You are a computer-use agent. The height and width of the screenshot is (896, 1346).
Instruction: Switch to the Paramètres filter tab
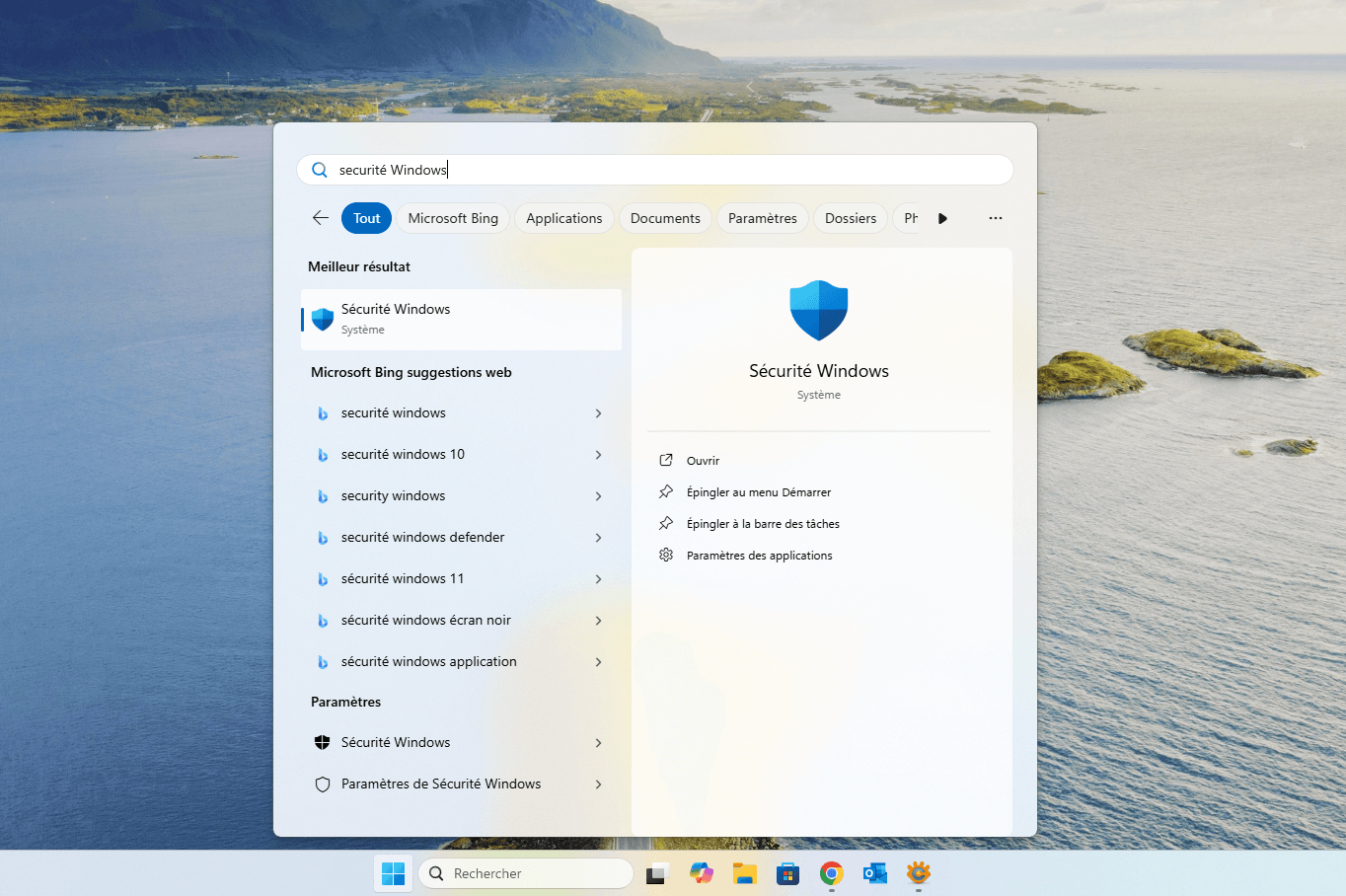tap(763, 218)
